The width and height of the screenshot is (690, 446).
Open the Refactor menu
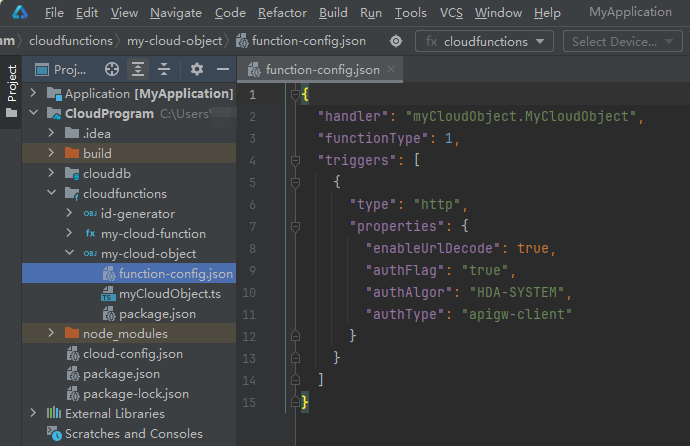[282, 13]
